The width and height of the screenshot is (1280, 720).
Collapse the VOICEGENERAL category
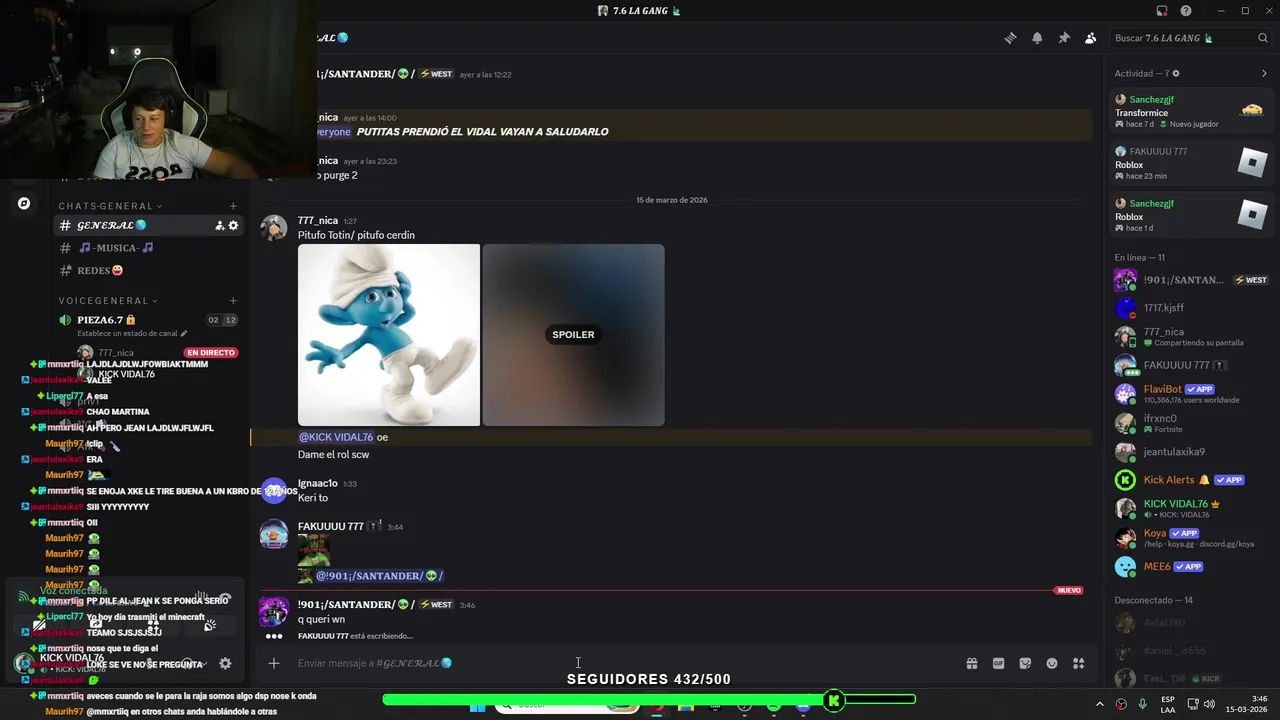click(108, 300)
